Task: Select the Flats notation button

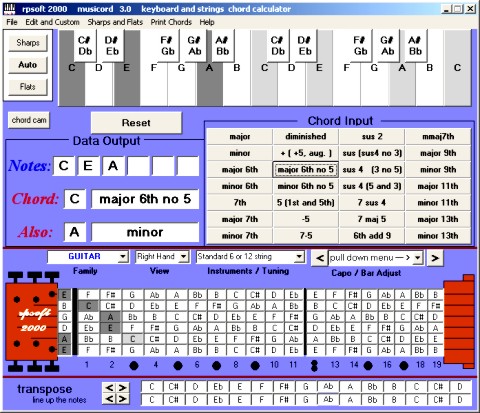Action: click(x=28, y=87)
